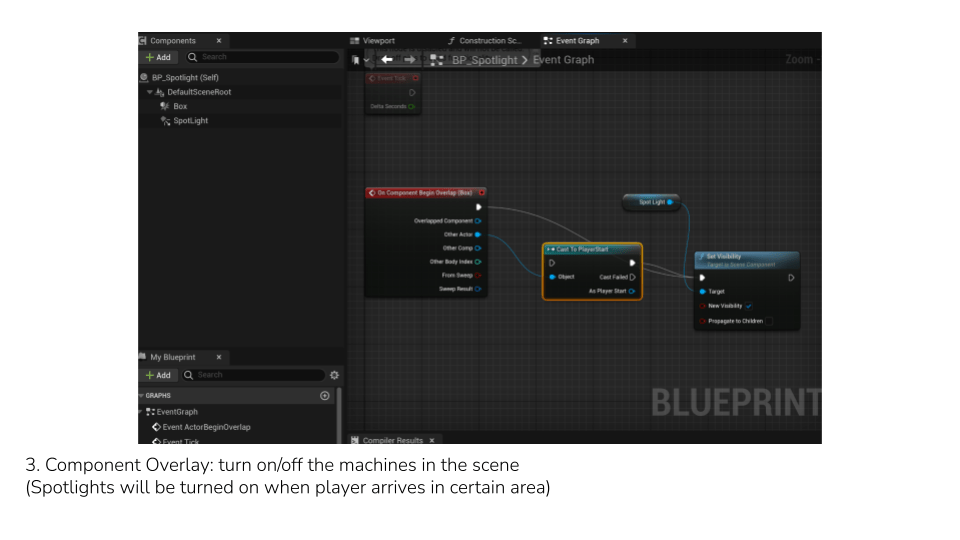
Task: Switch to the Viewport tab
Action: point(378,41)
